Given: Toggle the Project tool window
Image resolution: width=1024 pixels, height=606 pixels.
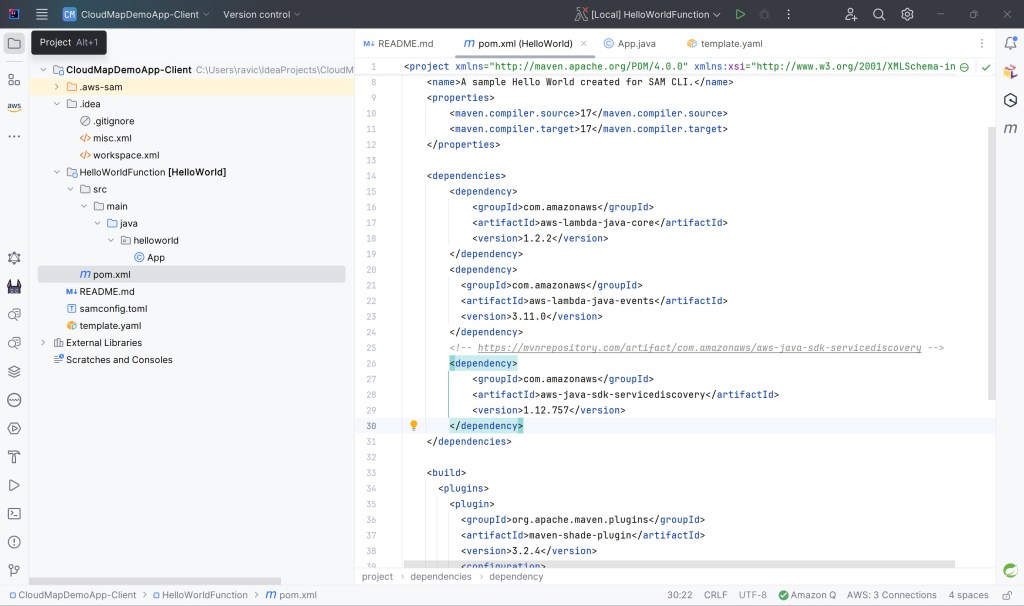Looking at the screenshot, I should pyautogui.click(x=14, y=43).
